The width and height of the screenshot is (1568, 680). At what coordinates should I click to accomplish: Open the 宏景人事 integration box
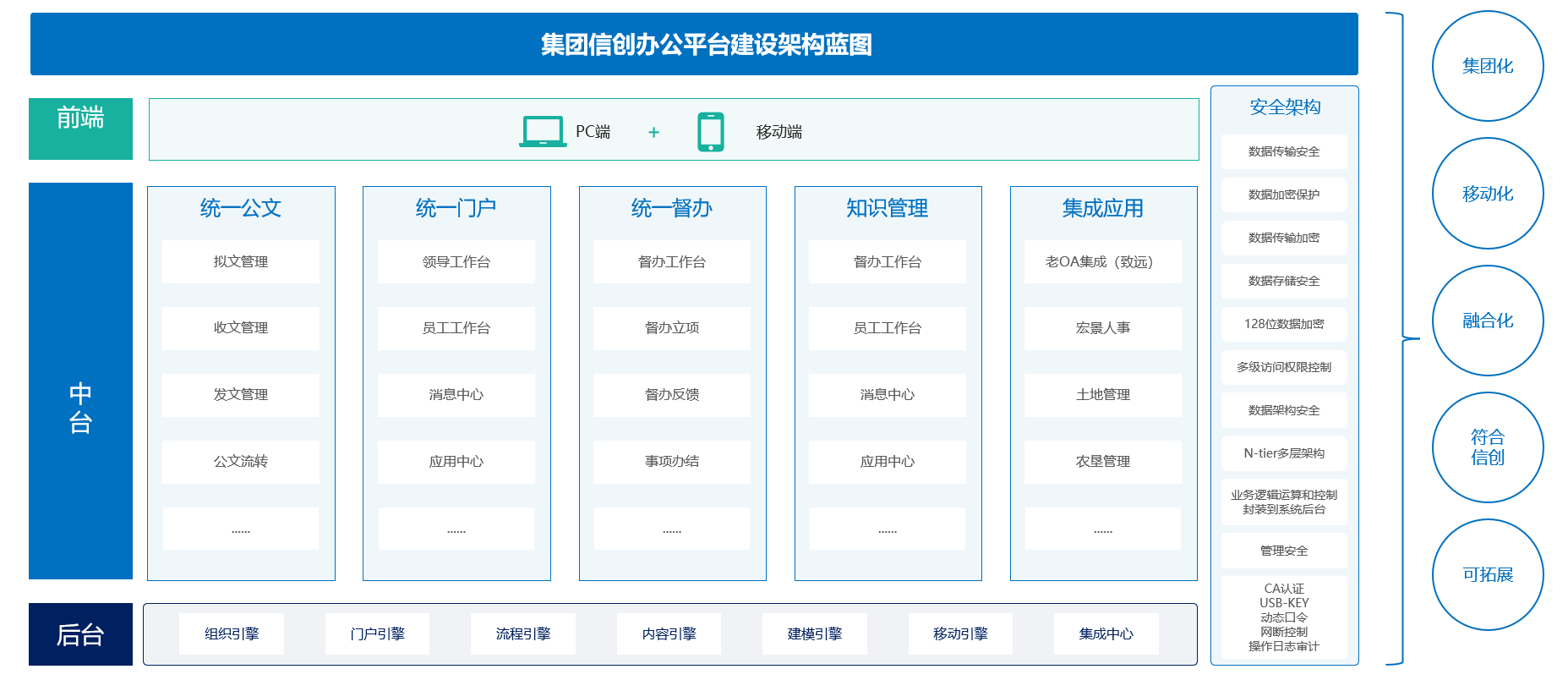point(1103,328)
